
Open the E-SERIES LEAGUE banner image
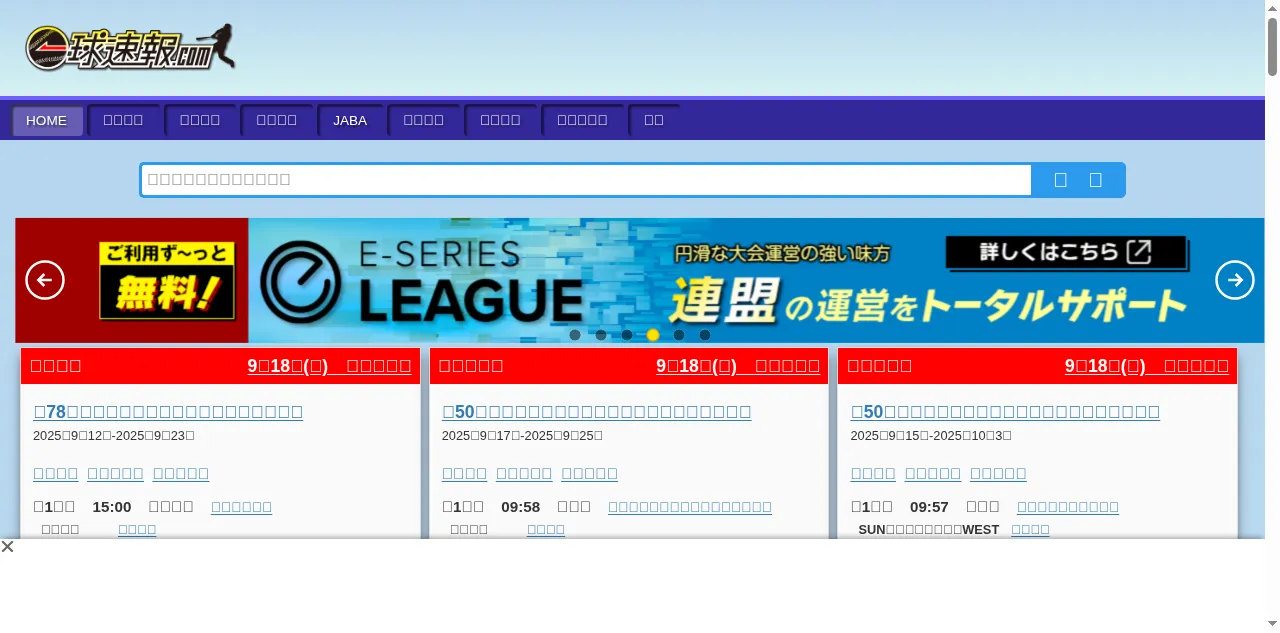point(640,280)
